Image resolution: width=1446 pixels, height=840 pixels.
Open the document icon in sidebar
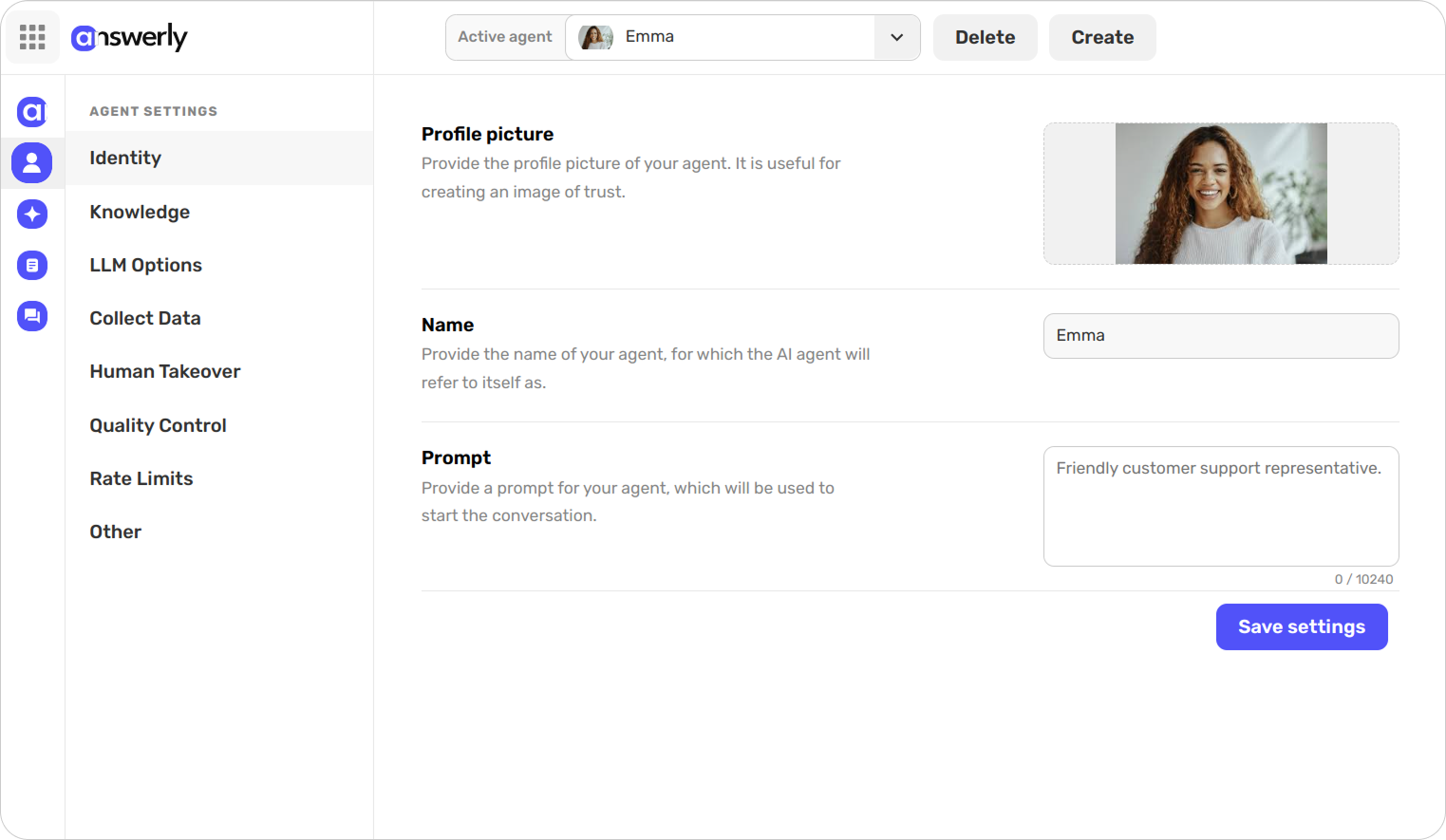click(x=32, y=265)
